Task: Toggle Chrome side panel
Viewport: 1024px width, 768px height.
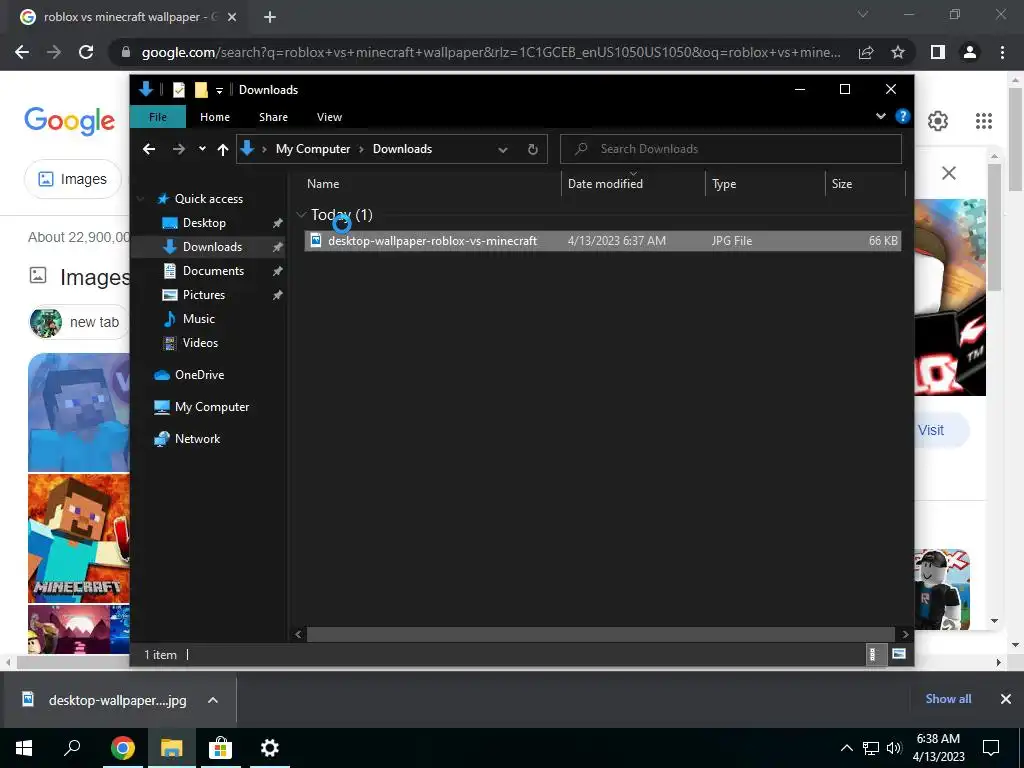Action: (938, 52)
